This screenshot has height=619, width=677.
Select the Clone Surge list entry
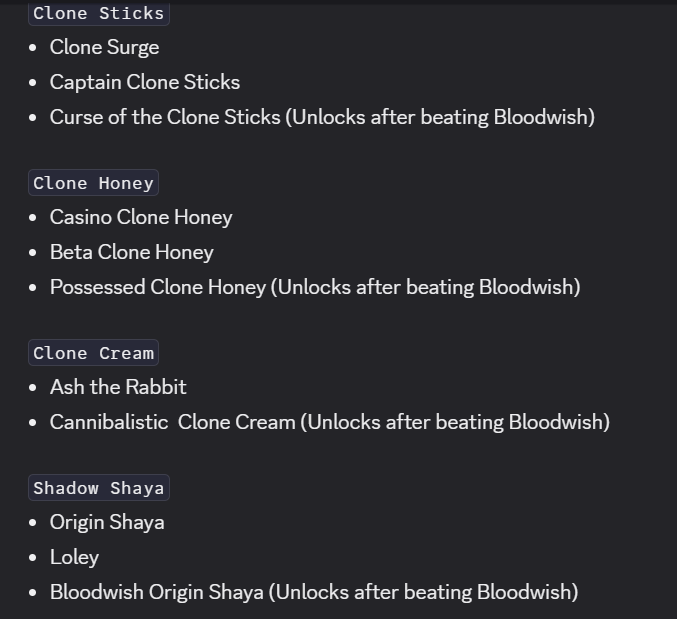point(104,47)
